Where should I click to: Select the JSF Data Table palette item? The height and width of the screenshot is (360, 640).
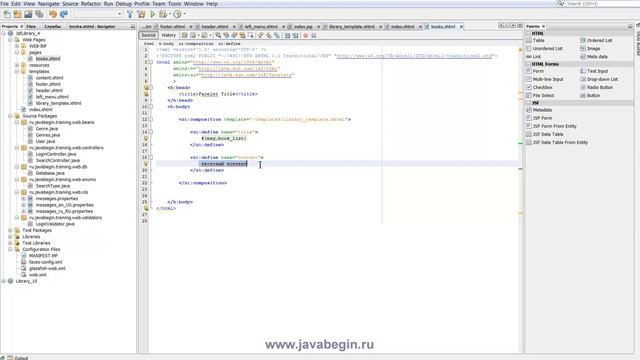tap(545, 134)
